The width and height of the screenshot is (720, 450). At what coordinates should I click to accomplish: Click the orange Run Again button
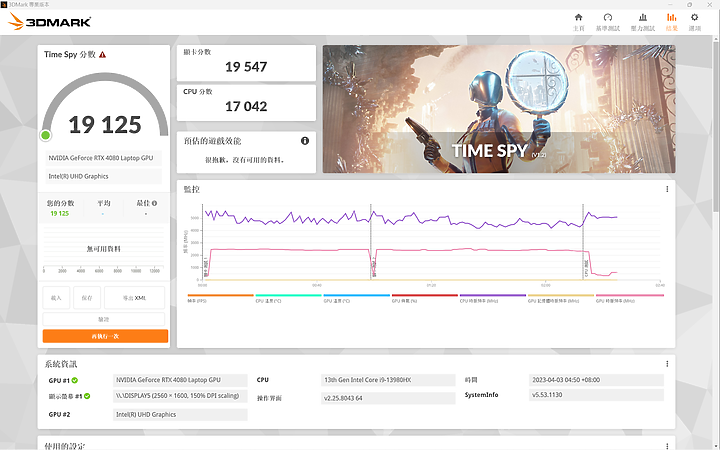pos(105,336)
